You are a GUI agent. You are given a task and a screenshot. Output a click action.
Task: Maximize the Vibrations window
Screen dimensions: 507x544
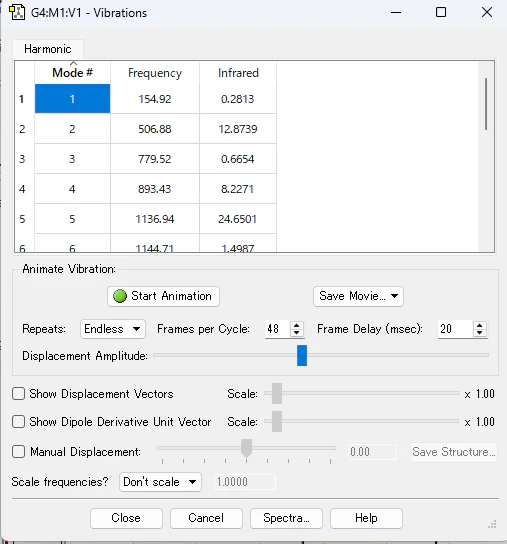click(441, 12)
